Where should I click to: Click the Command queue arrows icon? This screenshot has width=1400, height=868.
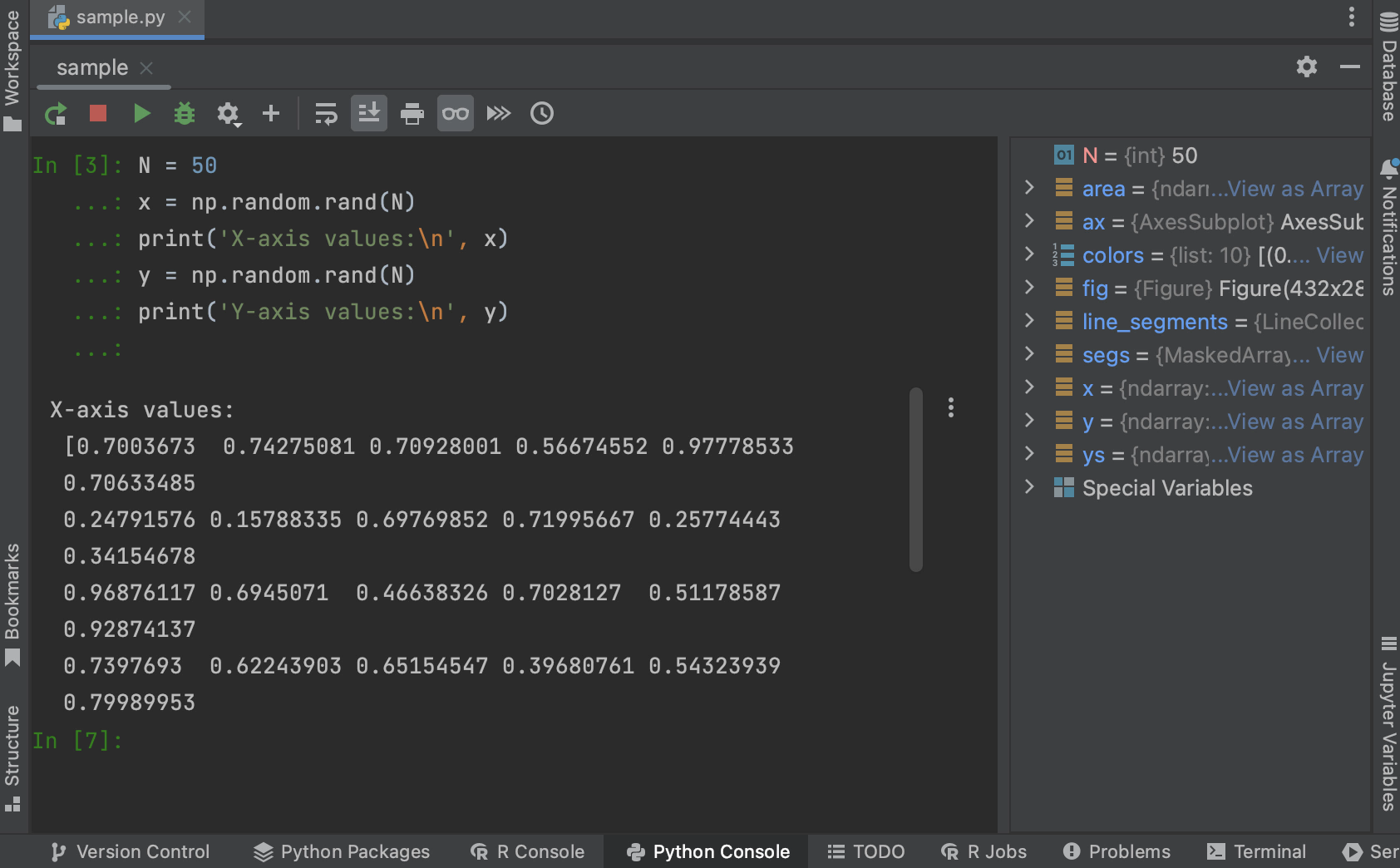point(499,113)
